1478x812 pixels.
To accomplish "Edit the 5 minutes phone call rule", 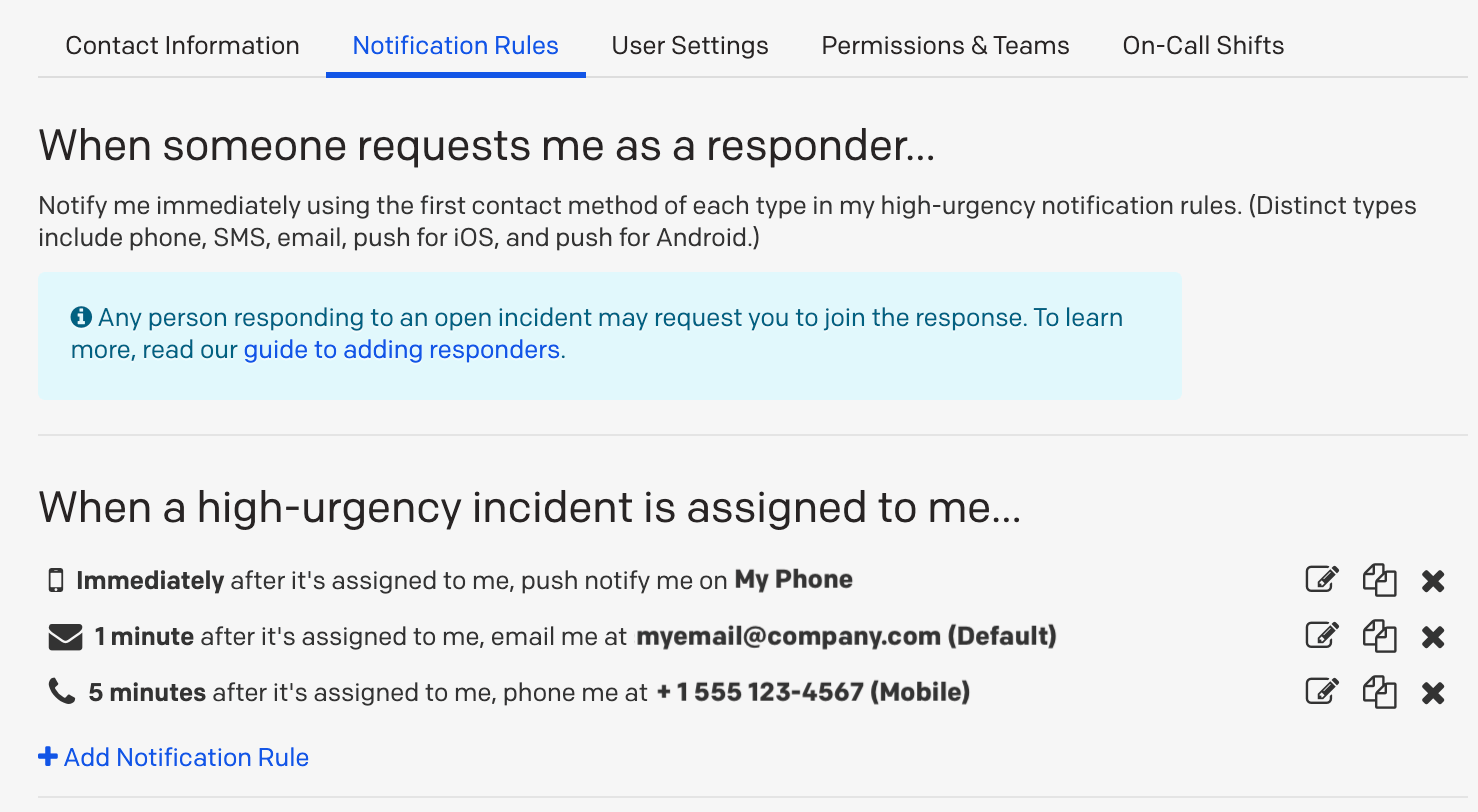I will tap(1321, 692).
